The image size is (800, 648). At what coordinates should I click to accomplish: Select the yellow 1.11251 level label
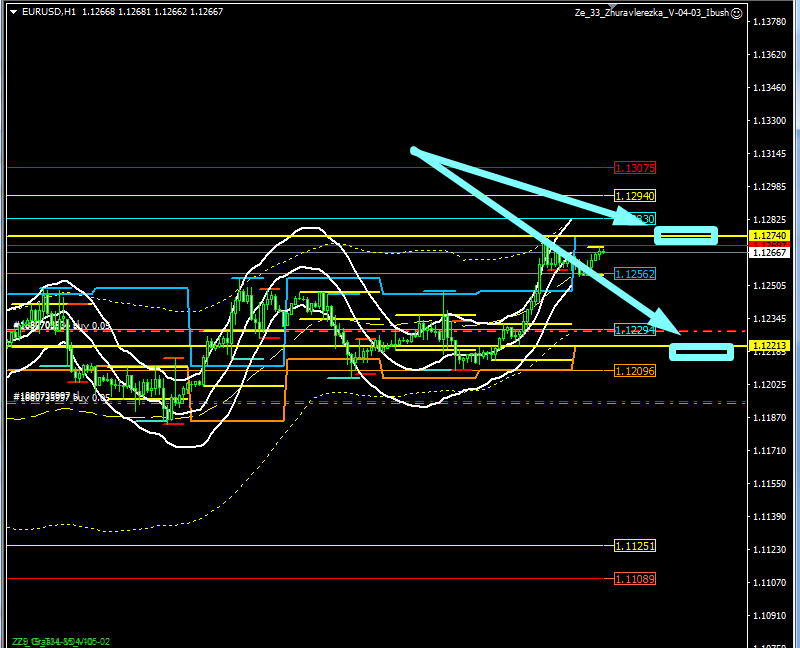coord(635,546)
